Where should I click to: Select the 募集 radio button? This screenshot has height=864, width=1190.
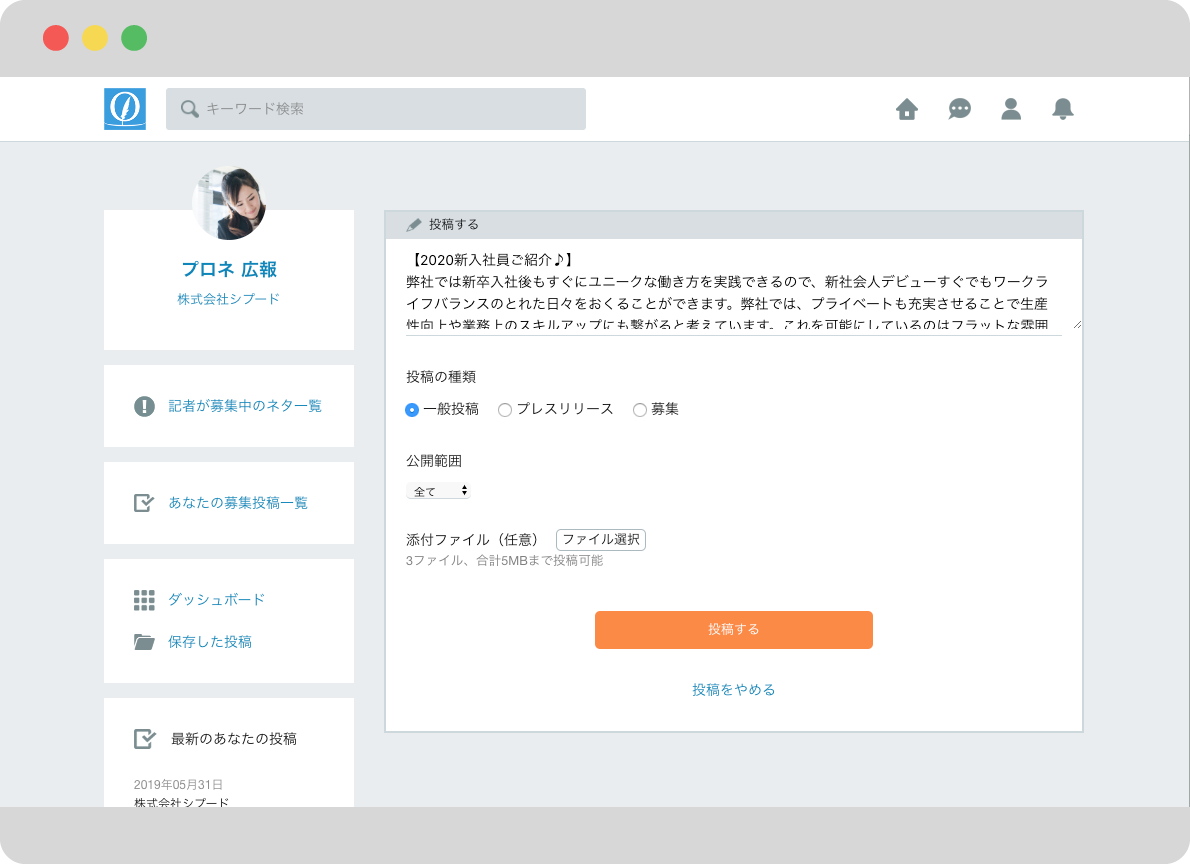click(640, 410)
